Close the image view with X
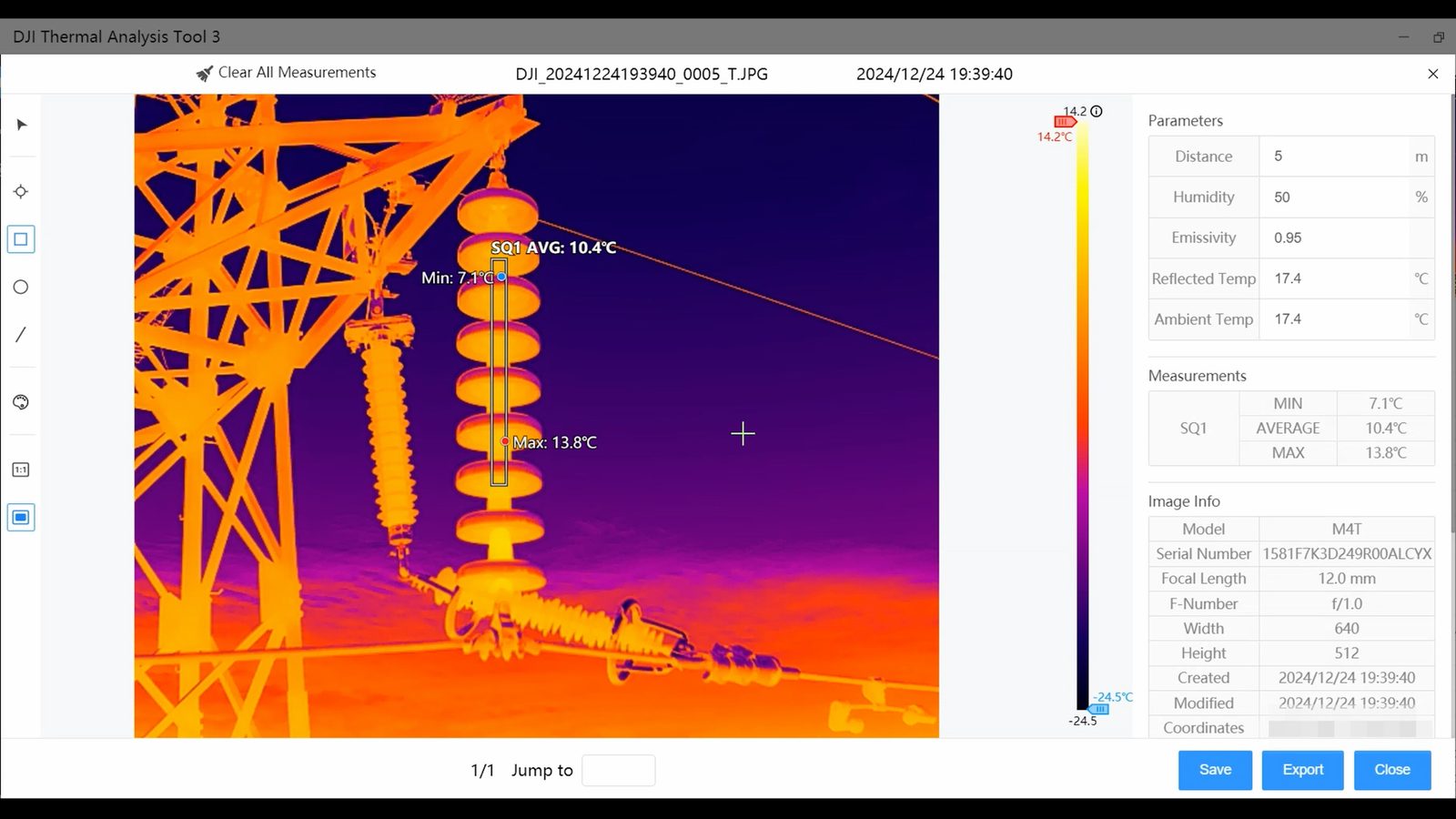Screen dimensions: 1456x819 pyautogui.click(x=1433, y=74)
